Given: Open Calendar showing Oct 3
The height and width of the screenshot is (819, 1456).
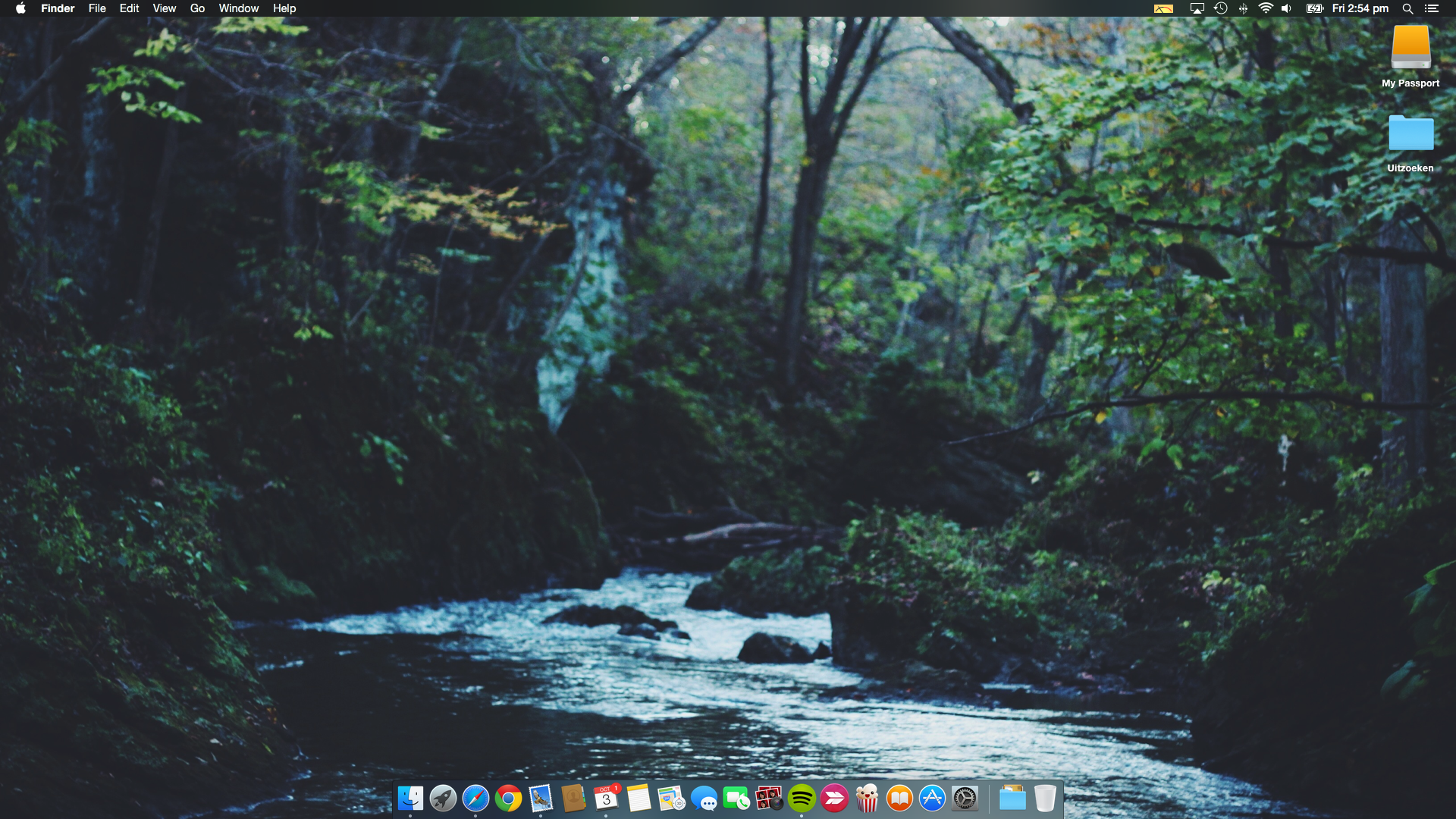Looking at the screenshot, I should (x=606, y=799).
